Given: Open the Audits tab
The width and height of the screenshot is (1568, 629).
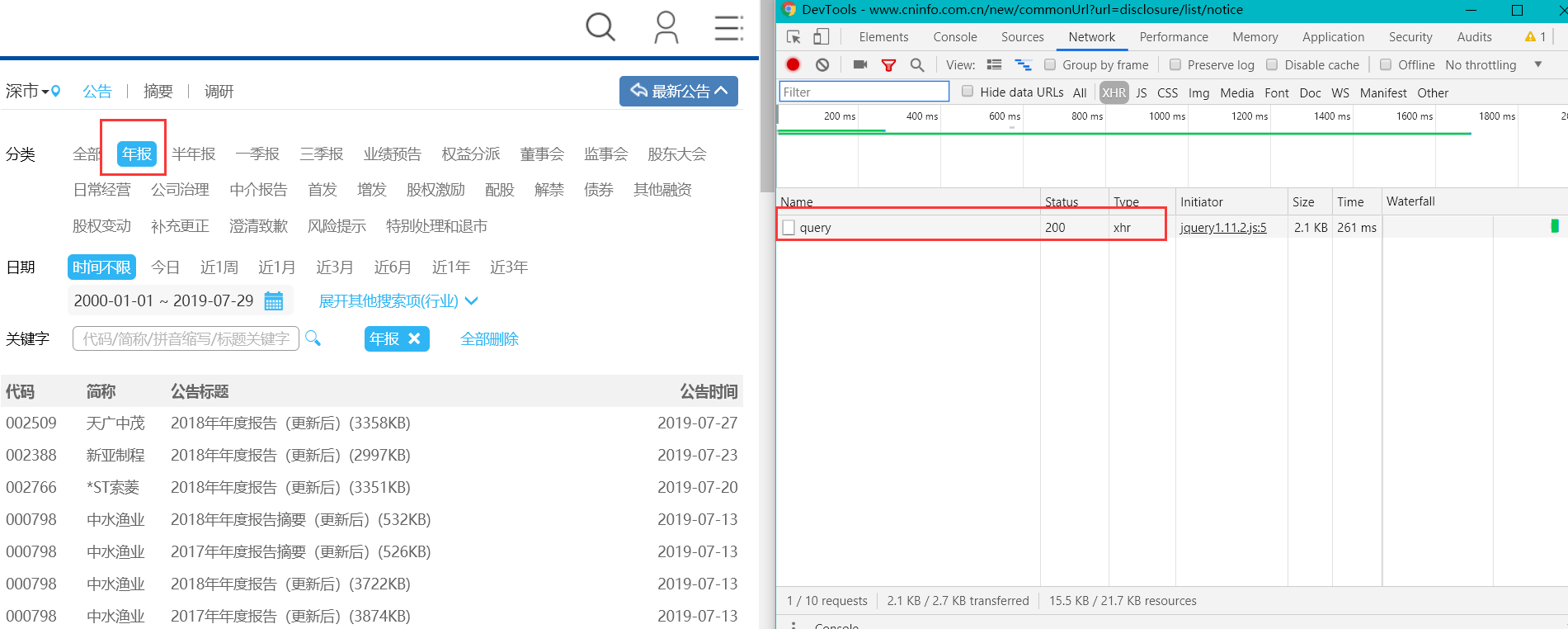Looking at the screenshot, I should 1474,37.
